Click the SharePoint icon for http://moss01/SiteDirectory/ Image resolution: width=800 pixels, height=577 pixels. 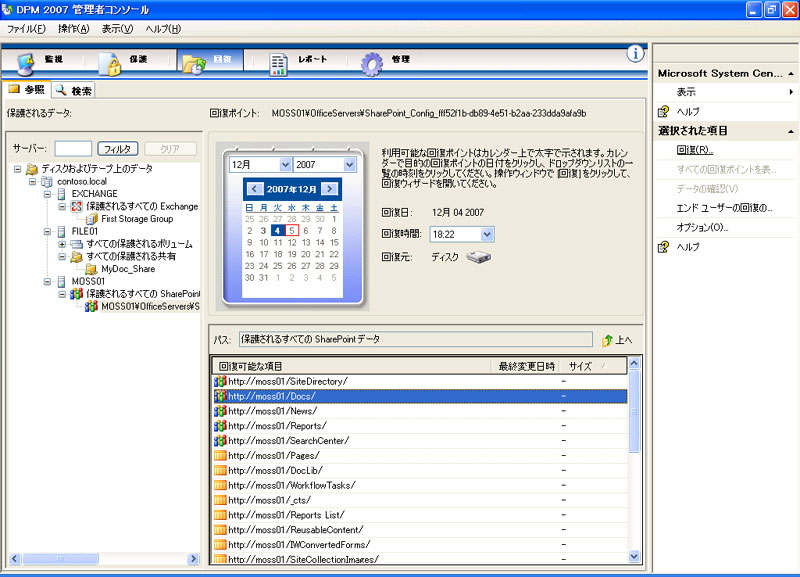coord(220,382)
